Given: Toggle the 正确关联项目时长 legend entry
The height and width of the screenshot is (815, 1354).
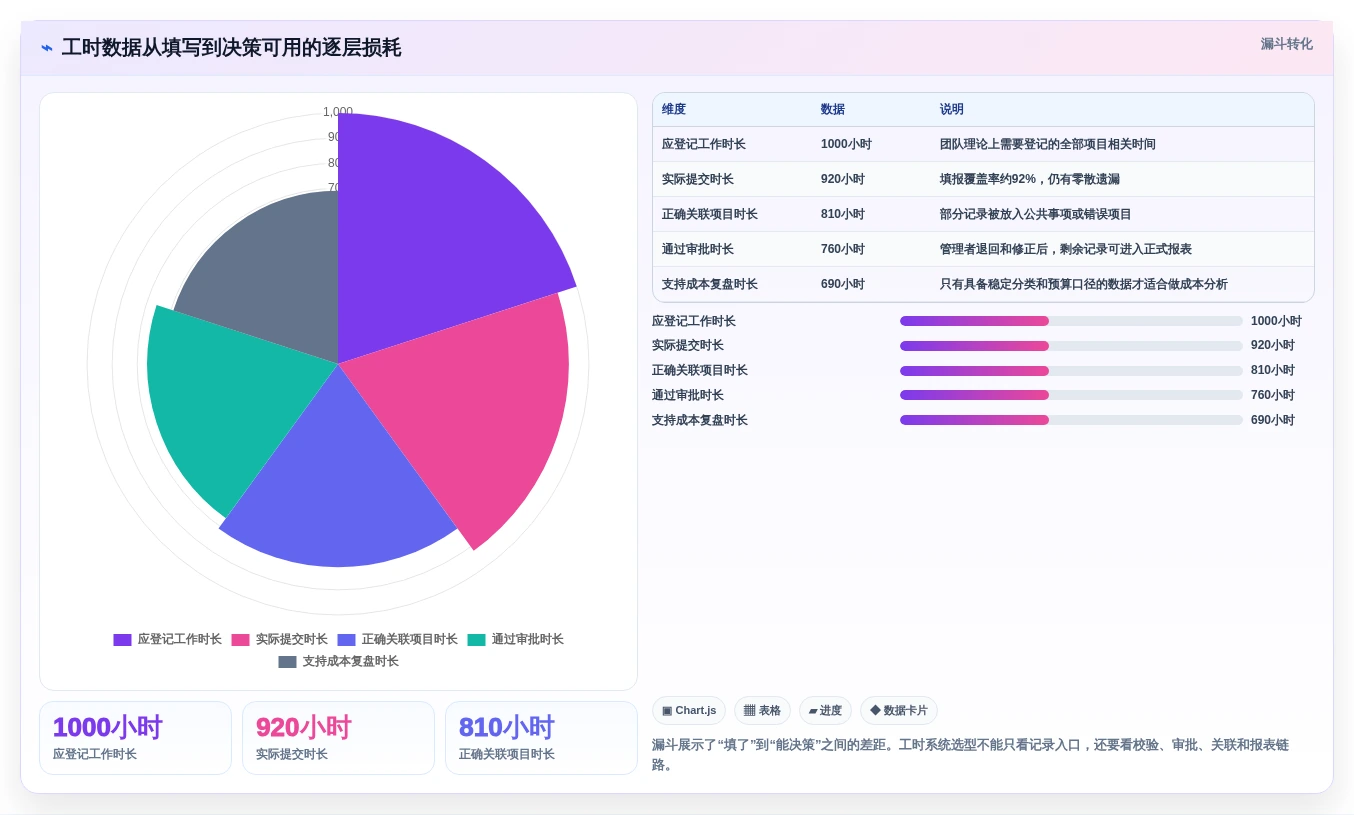Looking at the screenshot, I should coord(397,639).
